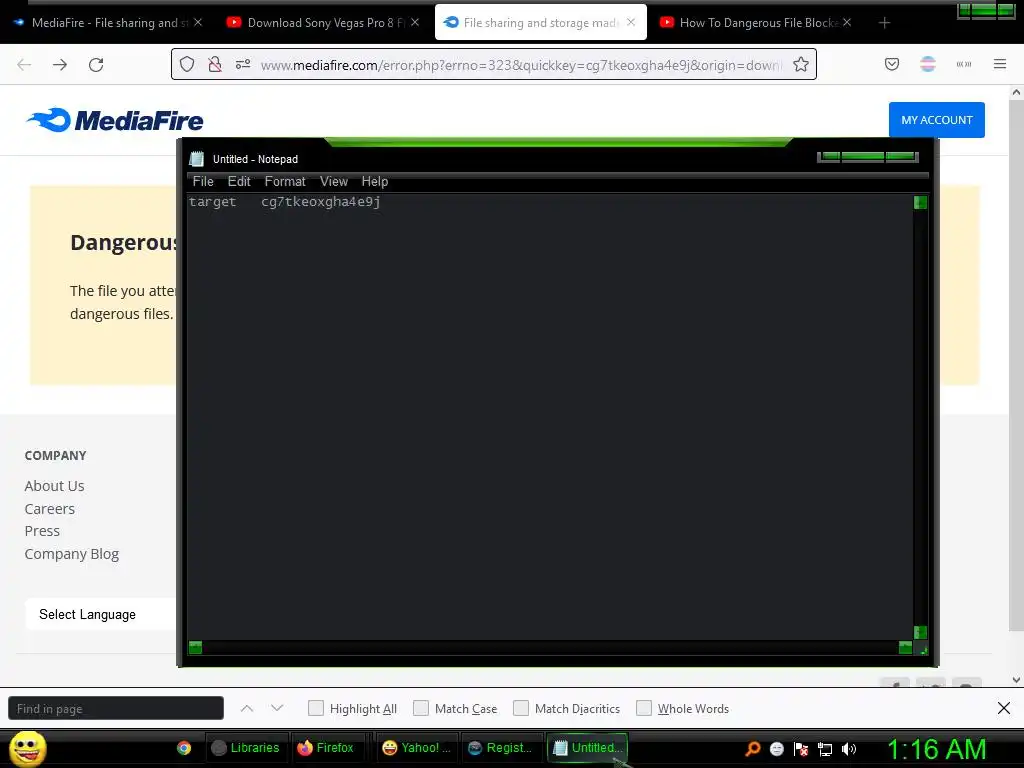Image resolution: width=1024 pixels, height=768 pixels.
Task: Open the site permissions icon in the address bar
Action: [243, 64]
